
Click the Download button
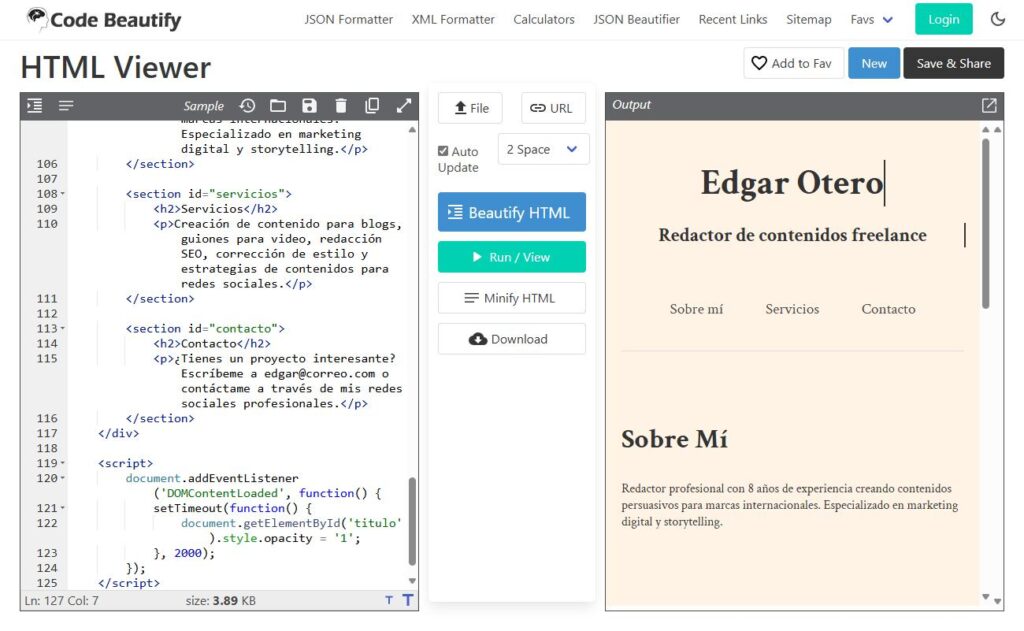click(x=511, y=339)
